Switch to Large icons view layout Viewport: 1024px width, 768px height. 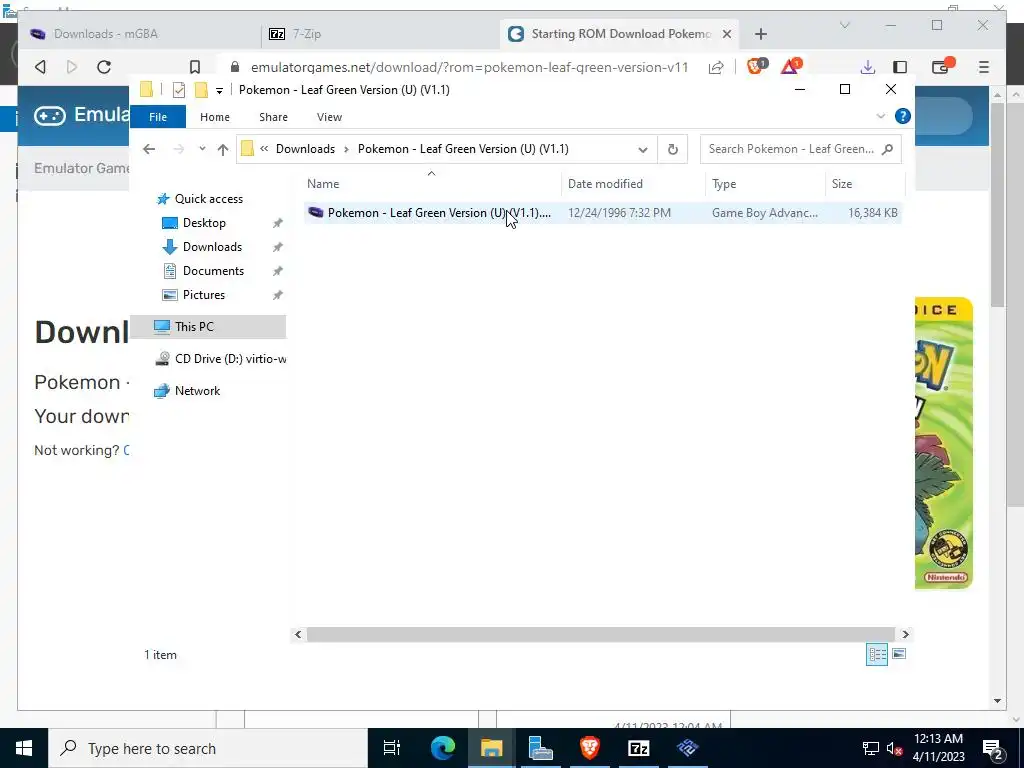pos(899,654)
